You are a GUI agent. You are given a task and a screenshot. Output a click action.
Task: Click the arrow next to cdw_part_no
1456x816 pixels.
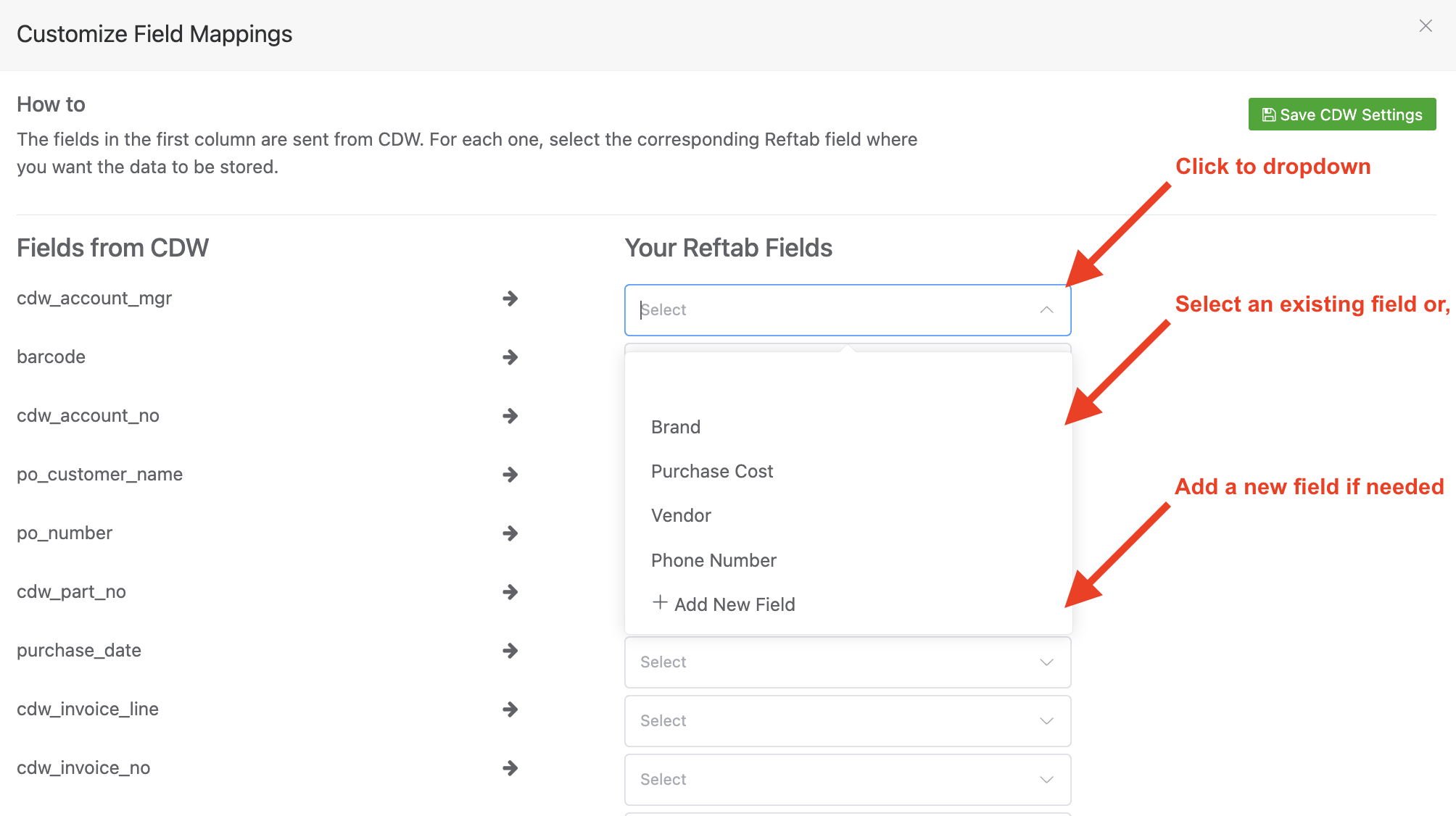click(510, 592)
